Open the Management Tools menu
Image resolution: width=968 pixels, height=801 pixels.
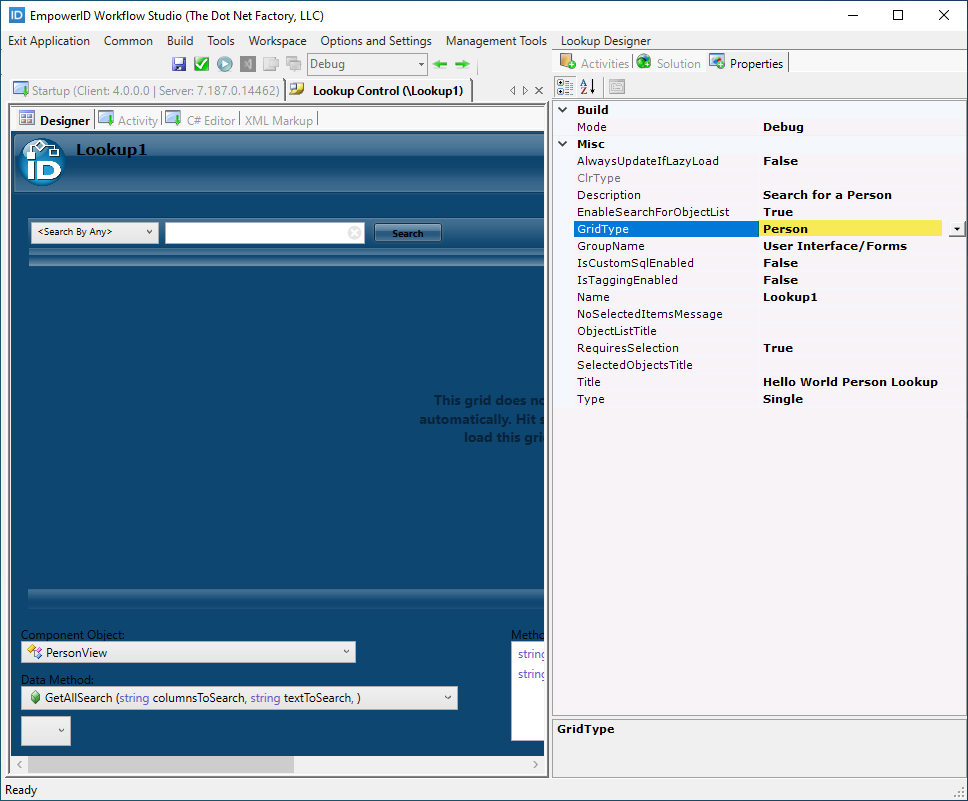496,41
